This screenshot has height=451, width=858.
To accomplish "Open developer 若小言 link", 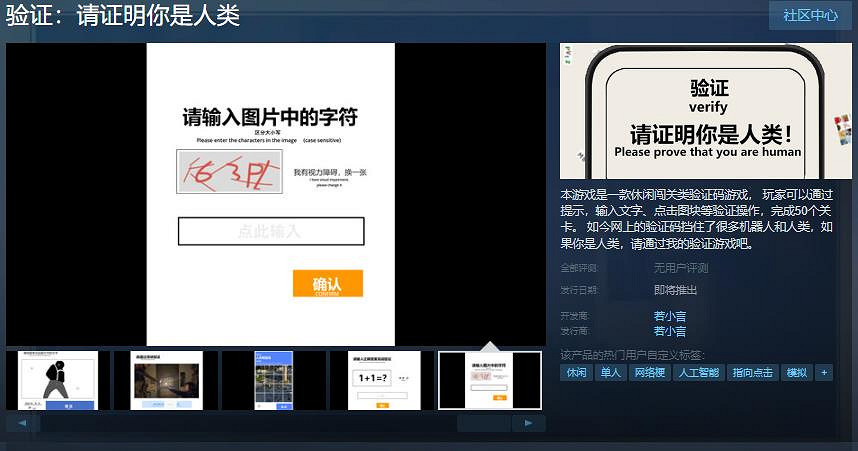I will 669,316.
